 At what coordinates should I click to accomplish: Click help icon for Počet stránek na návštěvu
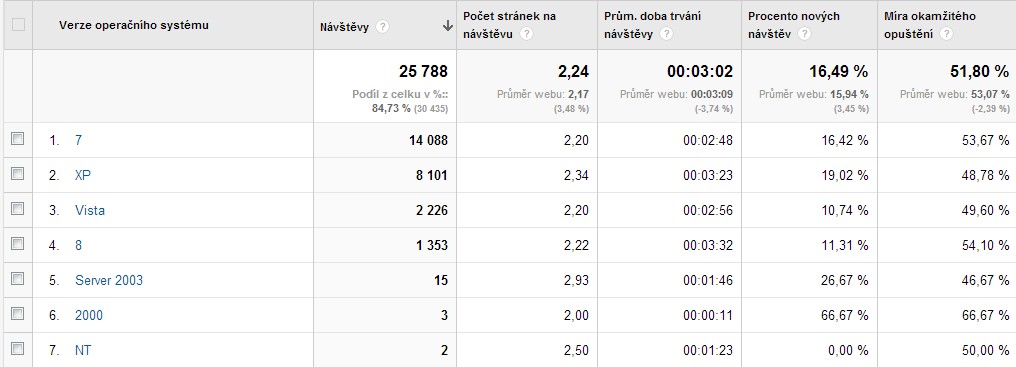click(526, 34)
